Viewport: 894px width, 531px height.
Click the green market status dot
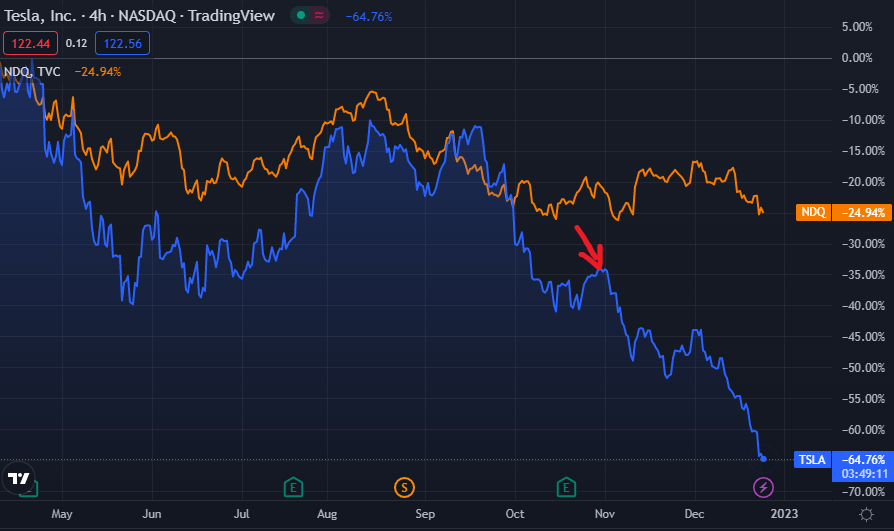pos(301,15)
